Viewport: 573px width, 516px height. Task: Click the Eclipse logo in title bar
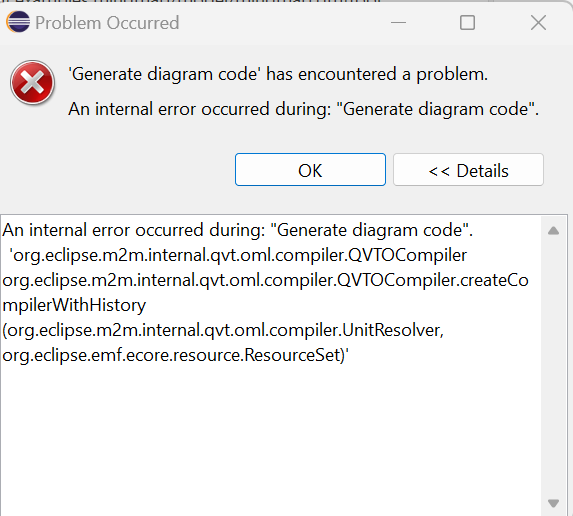18,22
